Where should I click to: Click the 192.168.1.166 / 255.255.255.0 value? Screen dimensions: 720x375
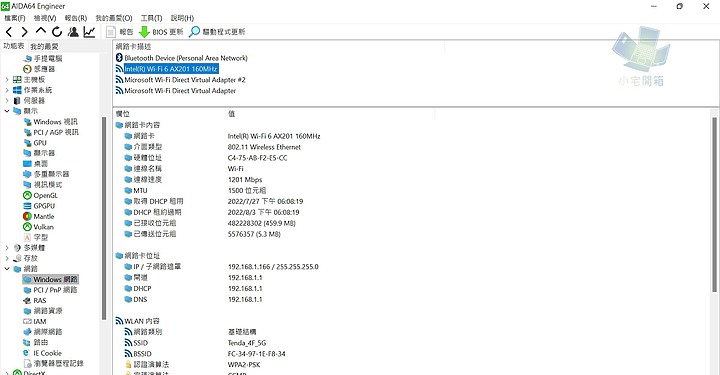pos(273,267)
